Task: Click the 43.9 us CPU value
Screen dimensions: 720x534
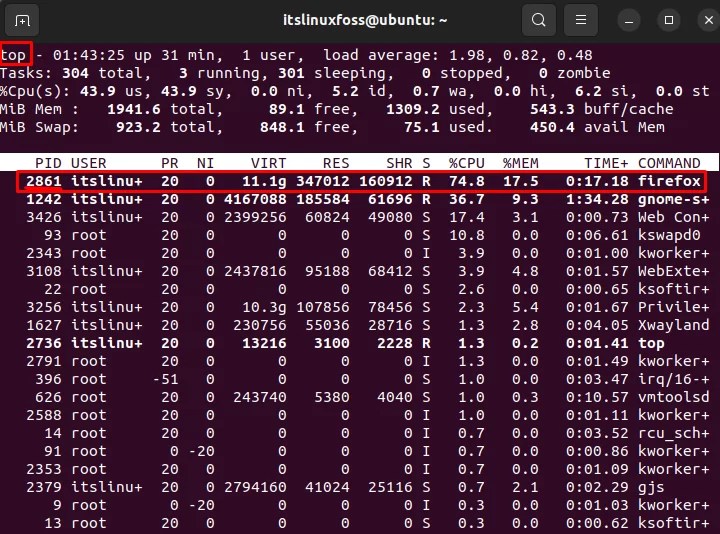Action: pos(97,91)
